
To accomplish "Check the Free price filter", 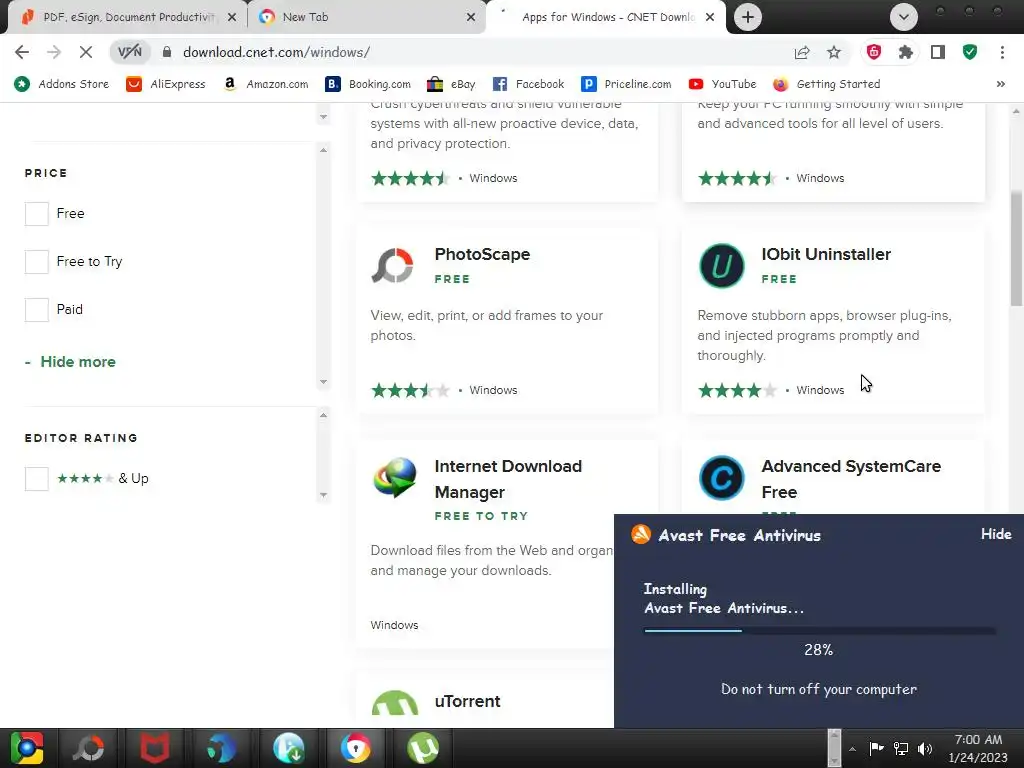I will pos(37,214).
